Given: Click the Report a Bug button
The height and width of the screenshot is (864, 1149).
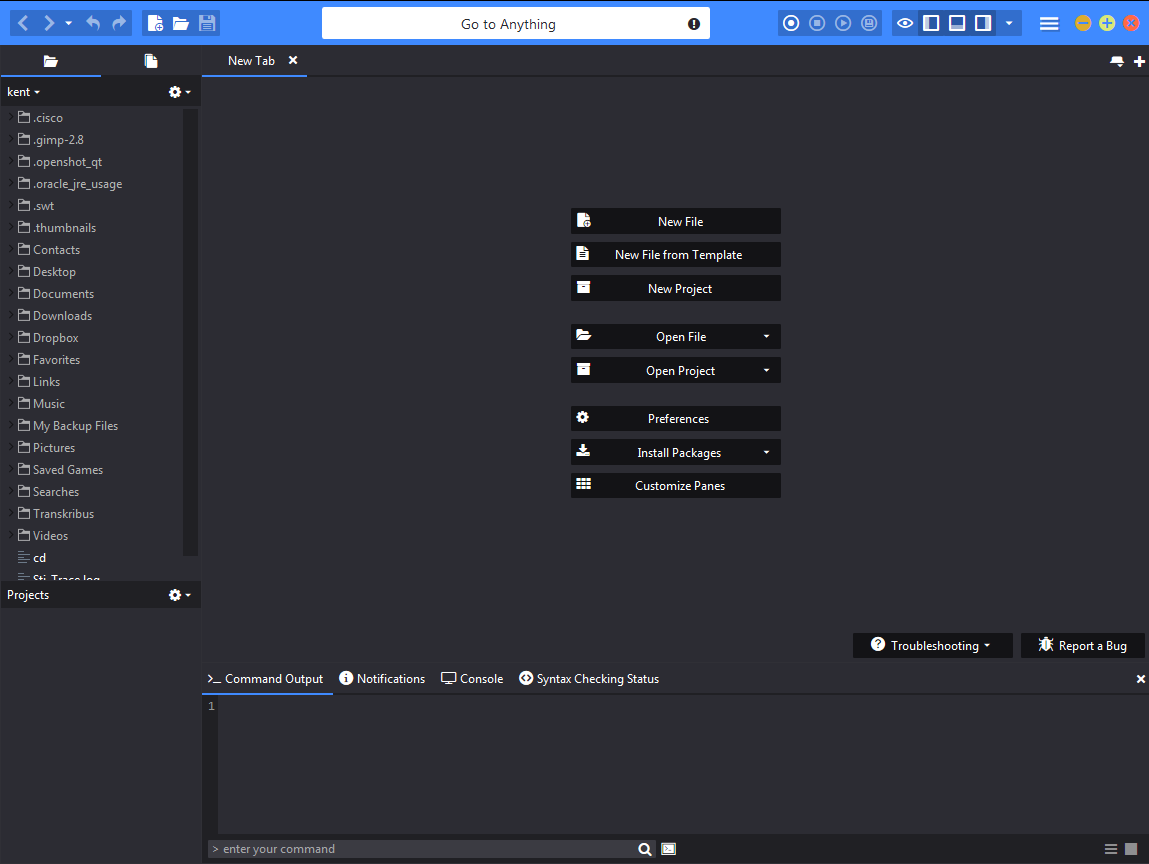Looking at the screenshot, I should 1083,645.
